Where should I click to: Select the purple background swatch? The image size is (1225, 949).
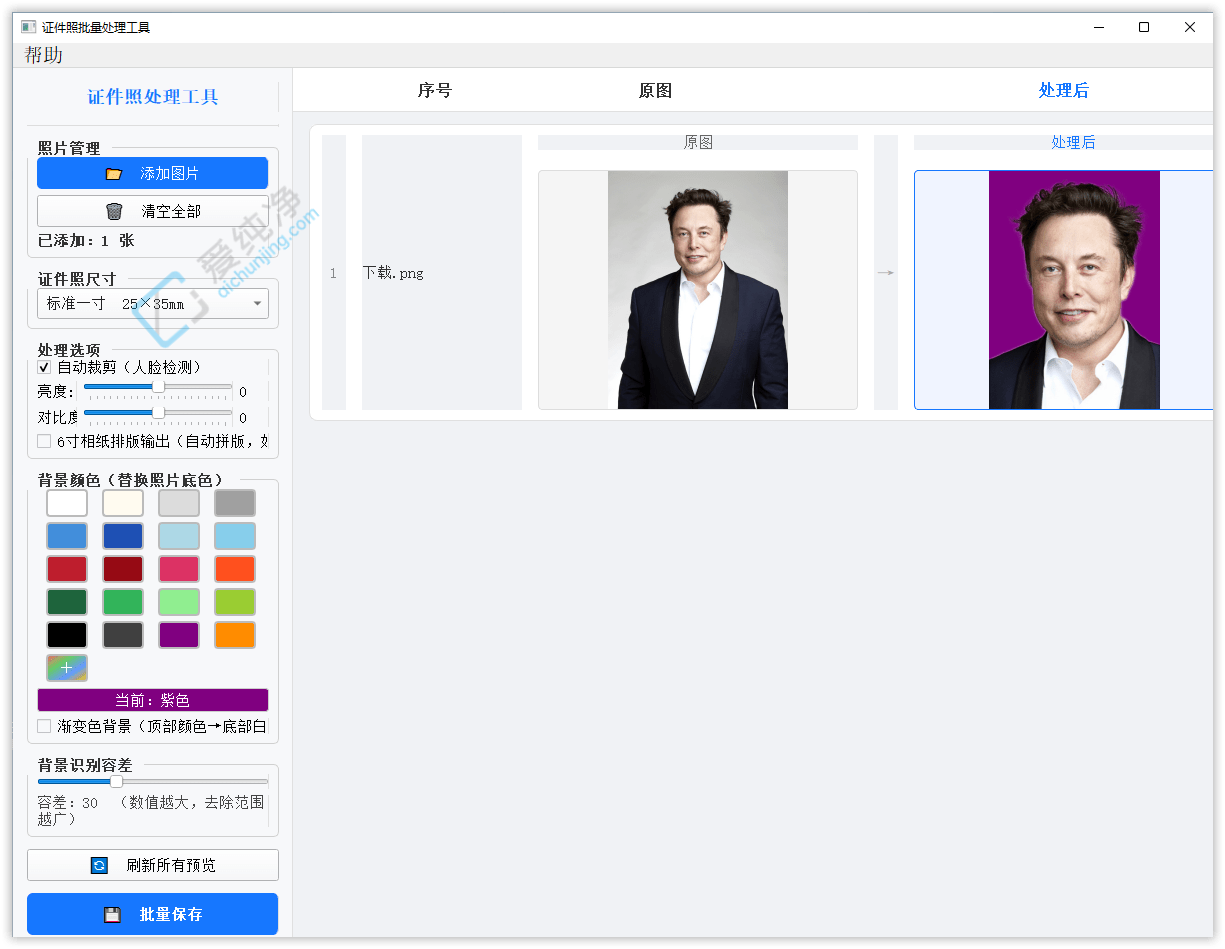[x=179, y=635]
